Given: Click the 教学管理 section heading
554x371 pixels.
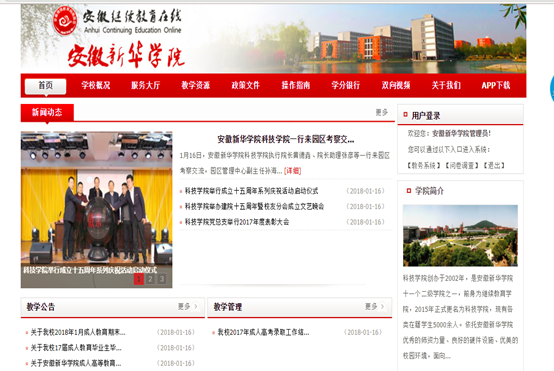Looking at the screenshot, I should [x=228, y=307].
